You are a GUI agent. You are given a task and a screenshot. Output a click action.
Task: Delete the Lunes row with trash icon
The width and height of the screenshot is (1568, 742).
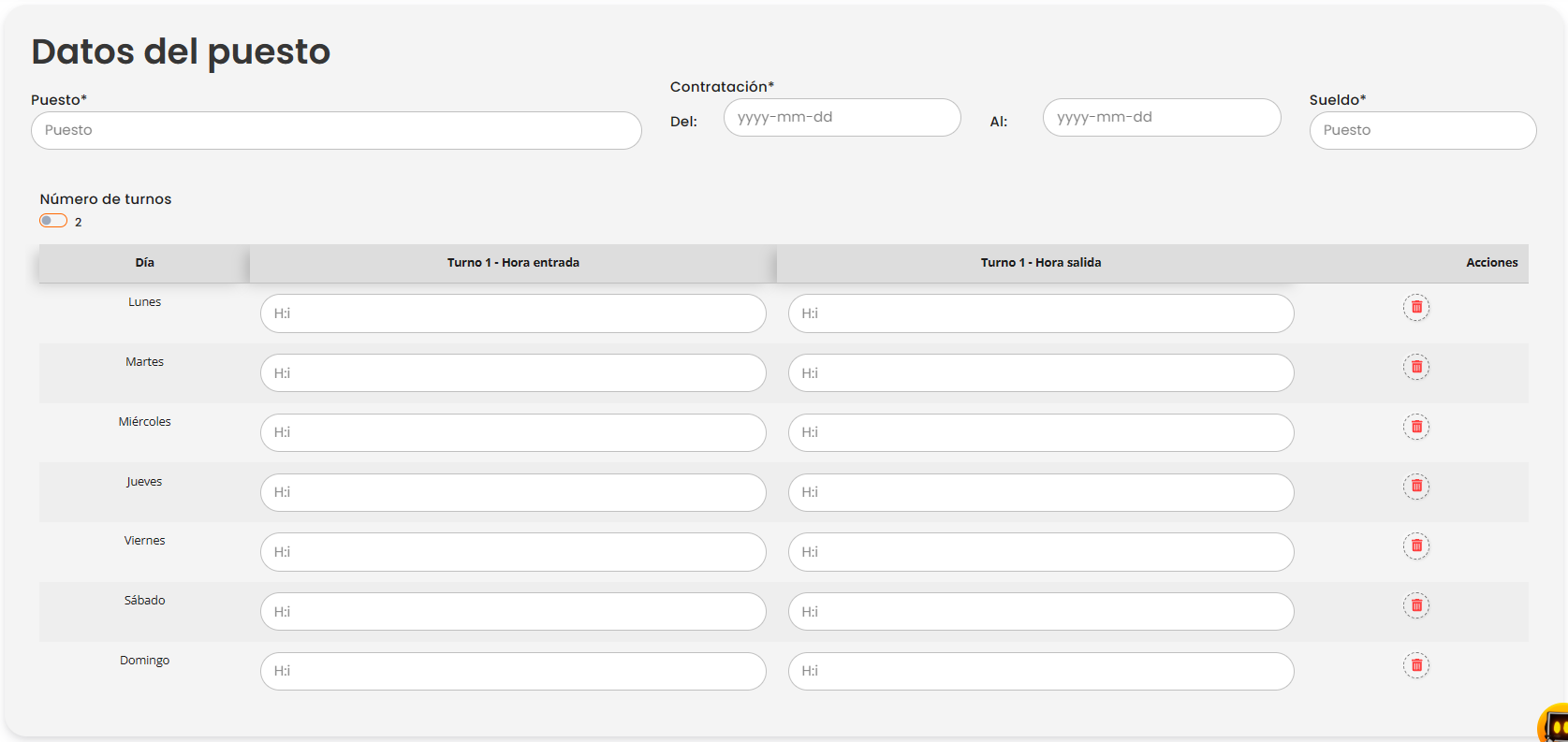point(1415,307)
